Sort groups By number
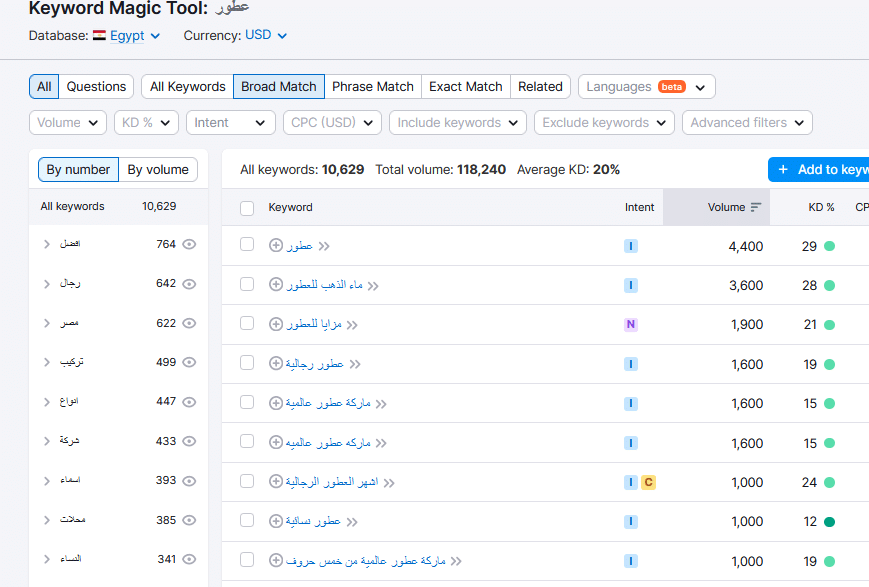Image resolution: width=869 pixels, height=587 pixels. click(78, 170)
